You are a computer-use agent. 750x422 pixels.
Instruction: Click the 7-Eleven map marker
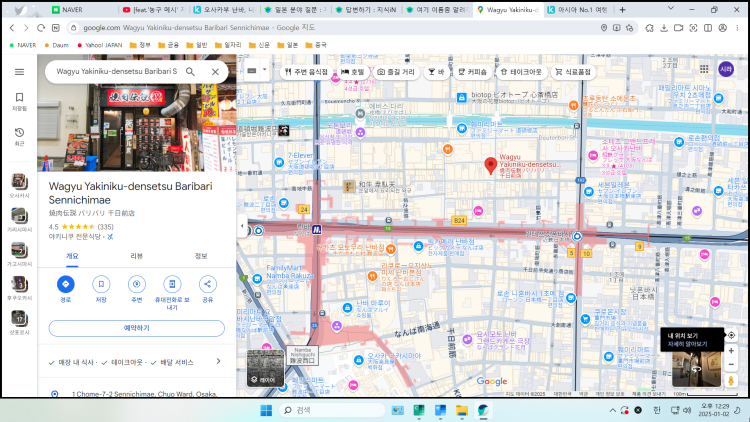279,163
